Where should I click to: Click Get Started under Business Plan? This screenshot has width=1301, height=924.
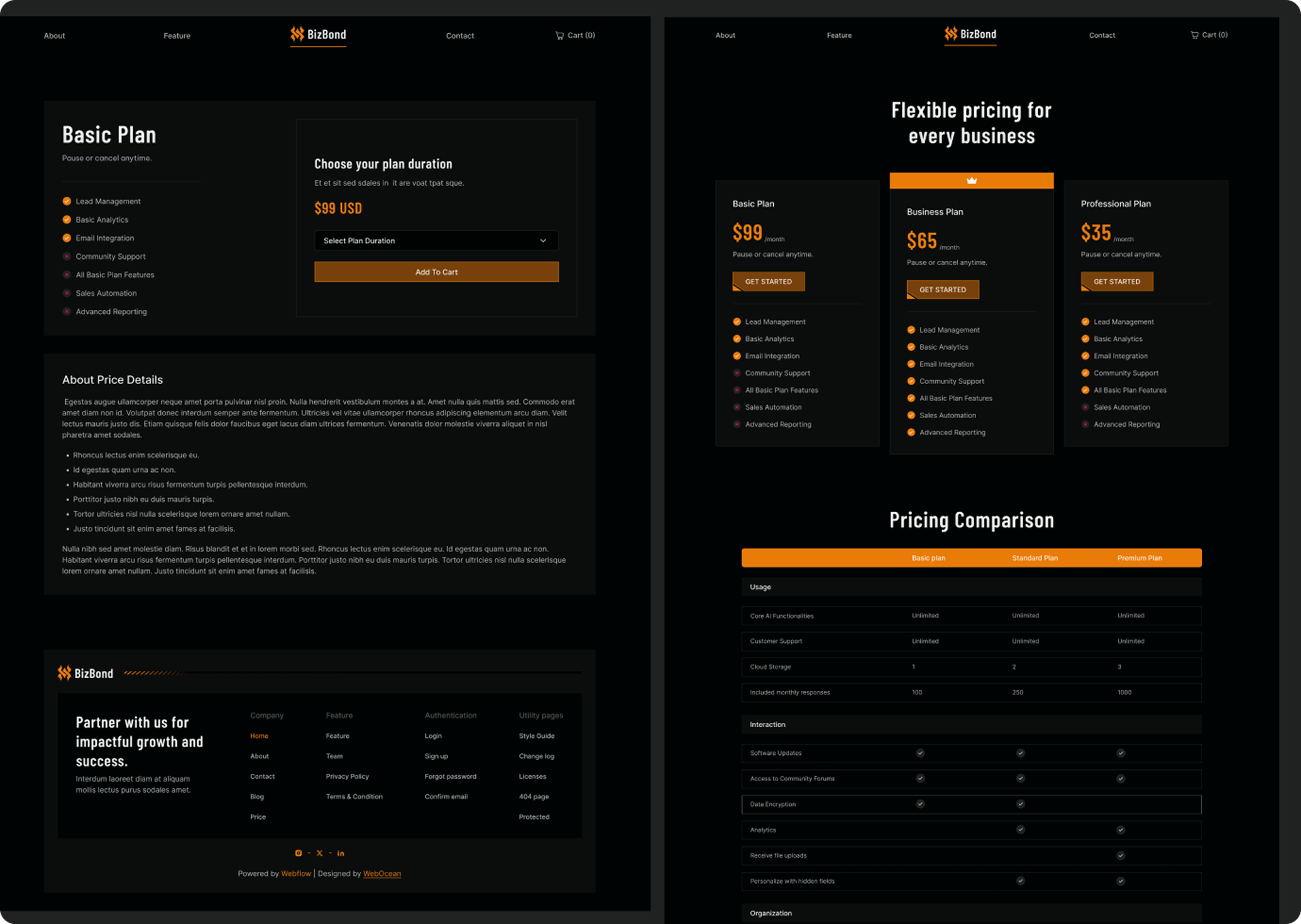point(942,290)
